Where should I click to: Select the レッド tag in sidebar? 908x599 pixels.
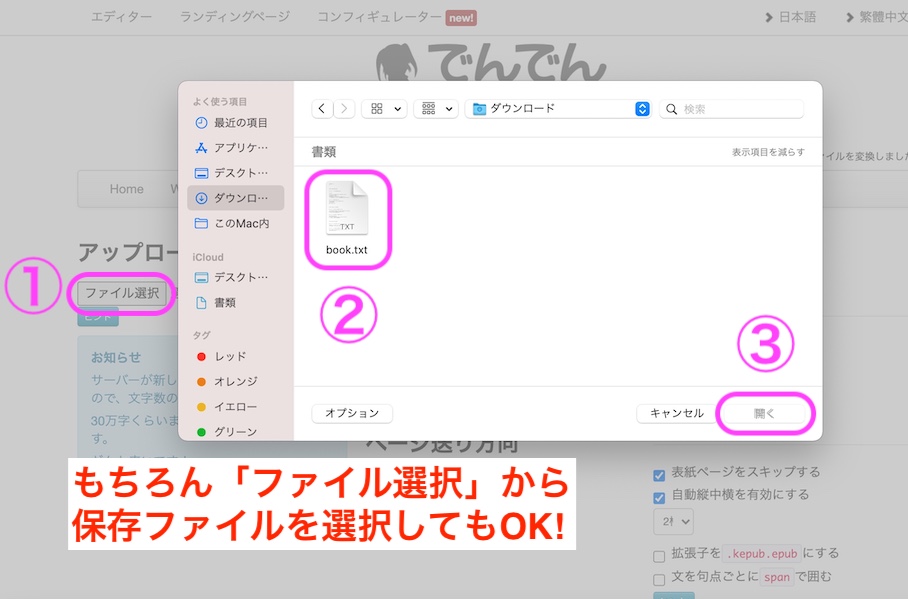(x=229, y=356)
